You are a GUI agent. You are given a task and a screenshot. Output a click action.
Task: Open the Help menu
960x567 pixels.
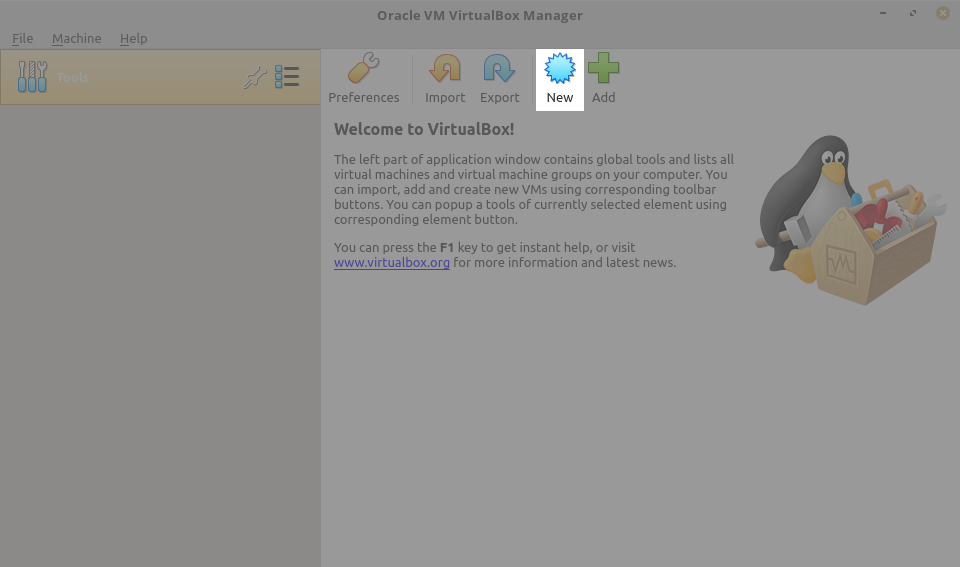[x=133, y=39]
